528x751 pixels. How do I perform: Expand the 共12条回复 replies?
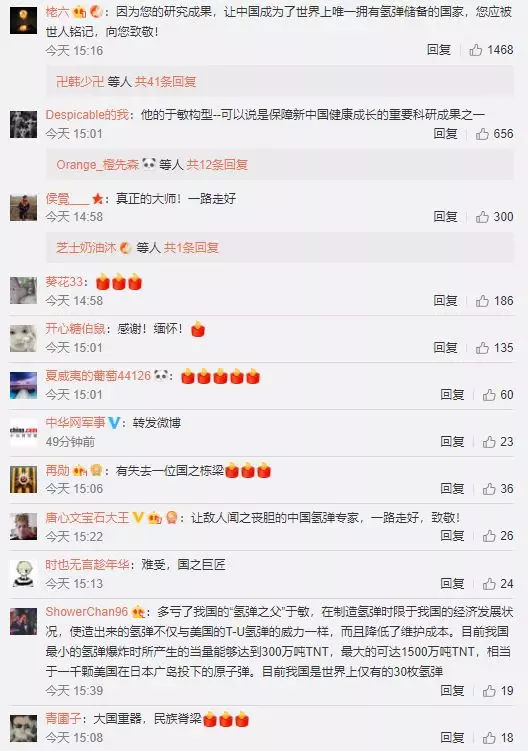(217, 165)
